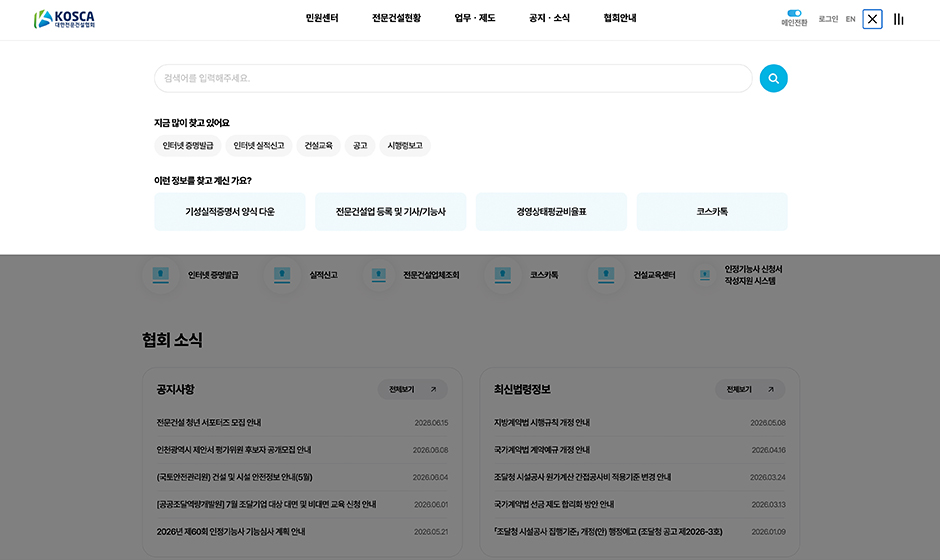This screenshot has height=560, width=940.
Task: Toggle the 메인전환 switch
Action: tap(794, 13)
